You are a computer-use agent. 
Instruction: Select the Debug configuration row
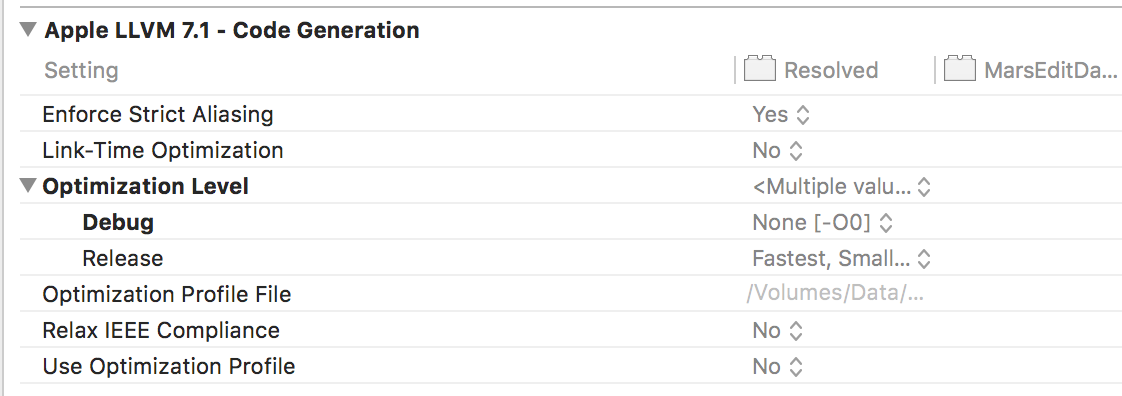pos(571,222)
